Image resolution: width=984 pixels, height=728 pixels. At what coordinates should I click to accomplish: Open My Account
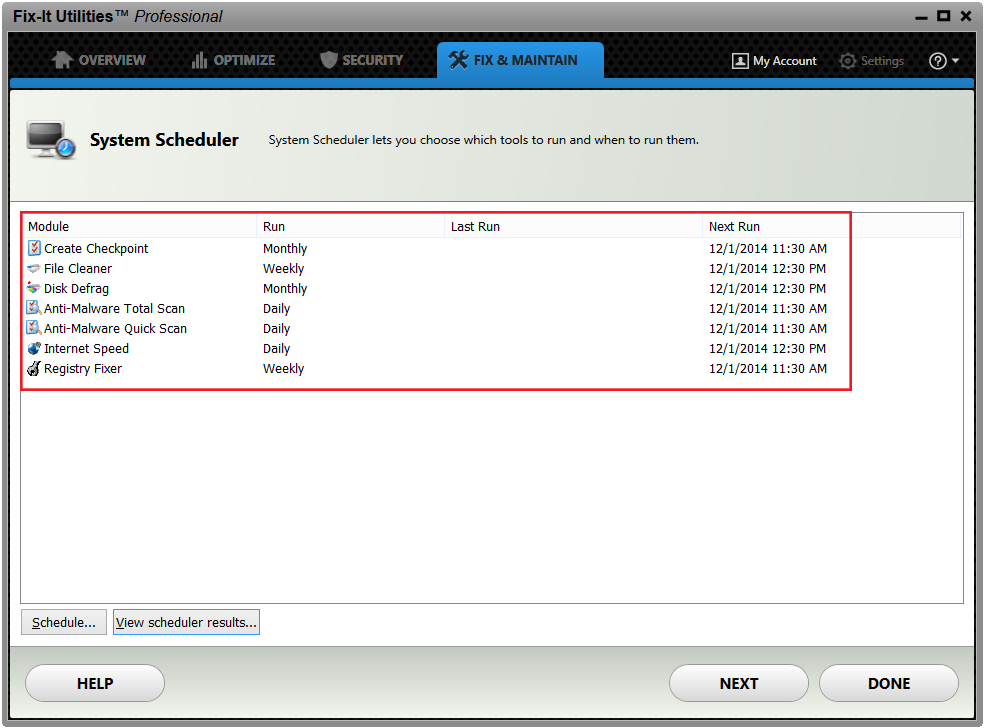[x=774, y=60]
